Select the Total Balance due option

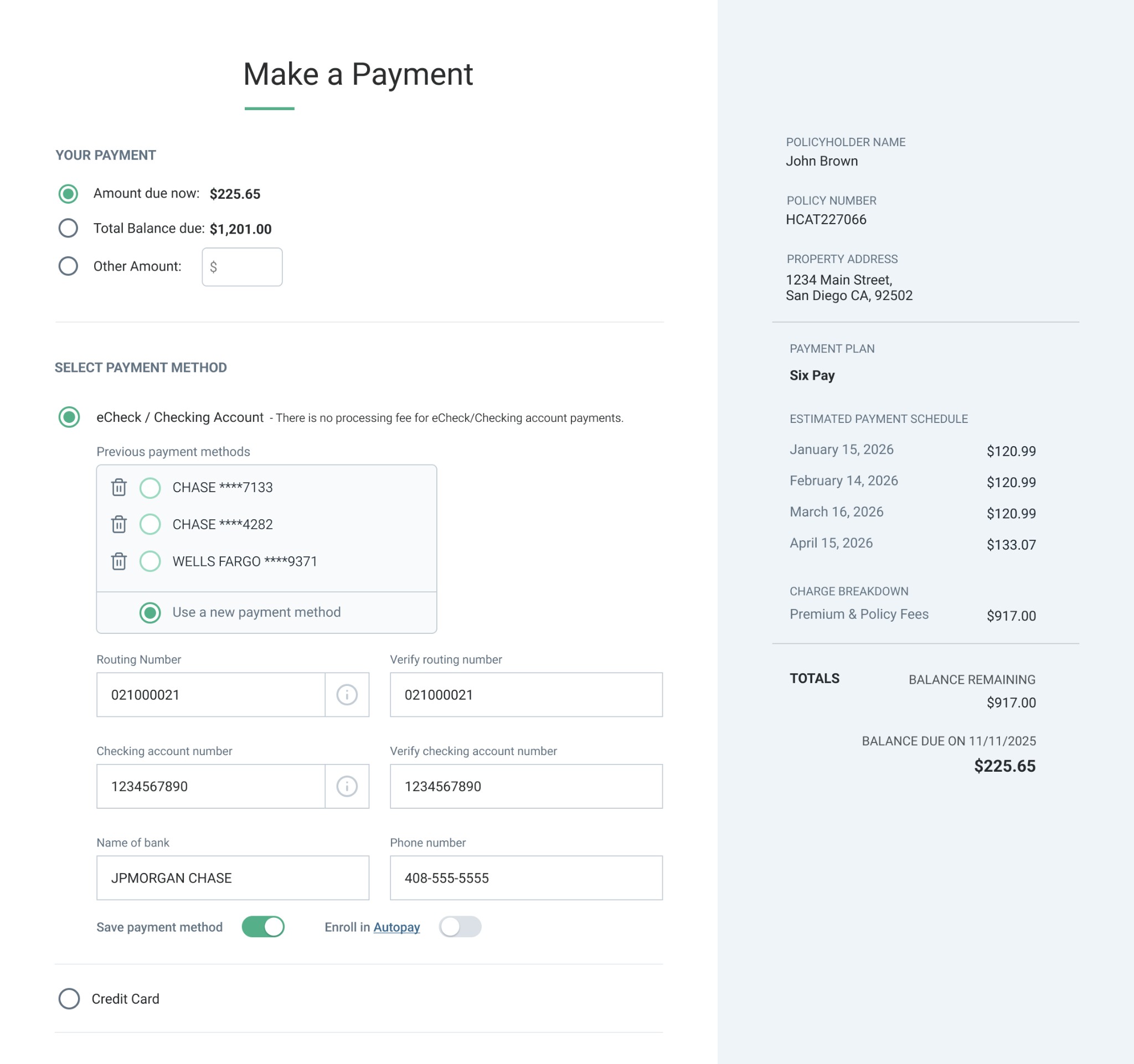(x=68, y=229)
